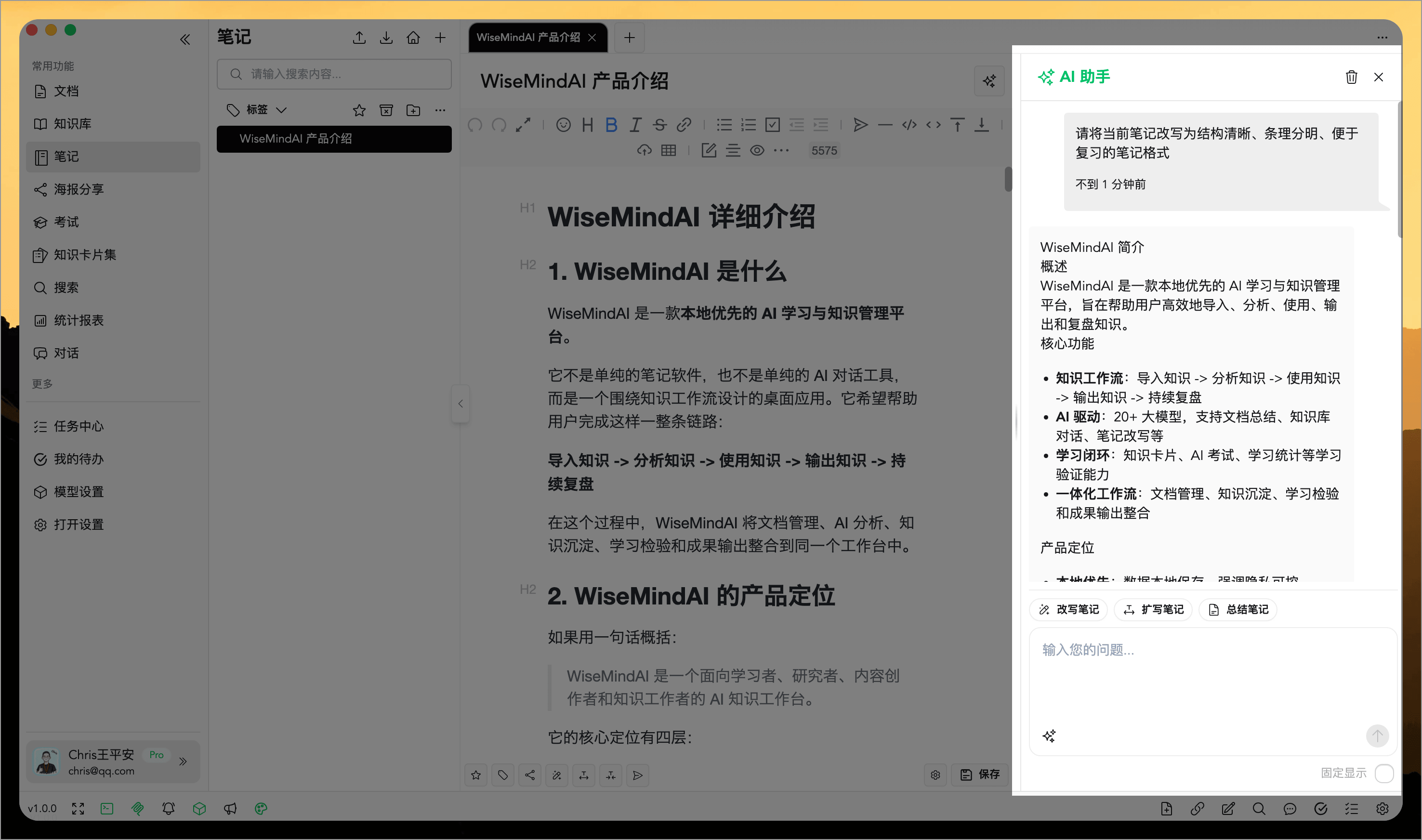Expand the user profile with the chevron

pos(183,761)
